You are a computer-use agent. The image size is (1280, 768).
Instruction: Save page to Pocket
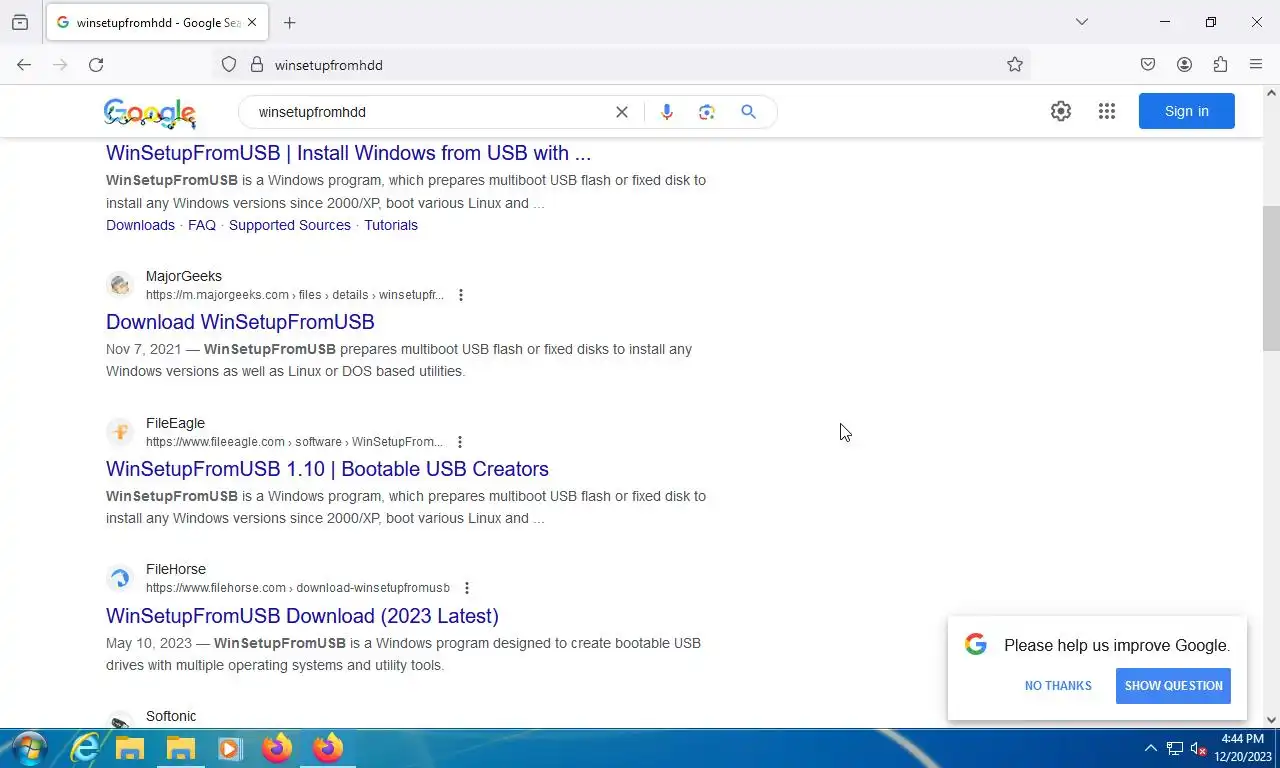click(1148, 64)
